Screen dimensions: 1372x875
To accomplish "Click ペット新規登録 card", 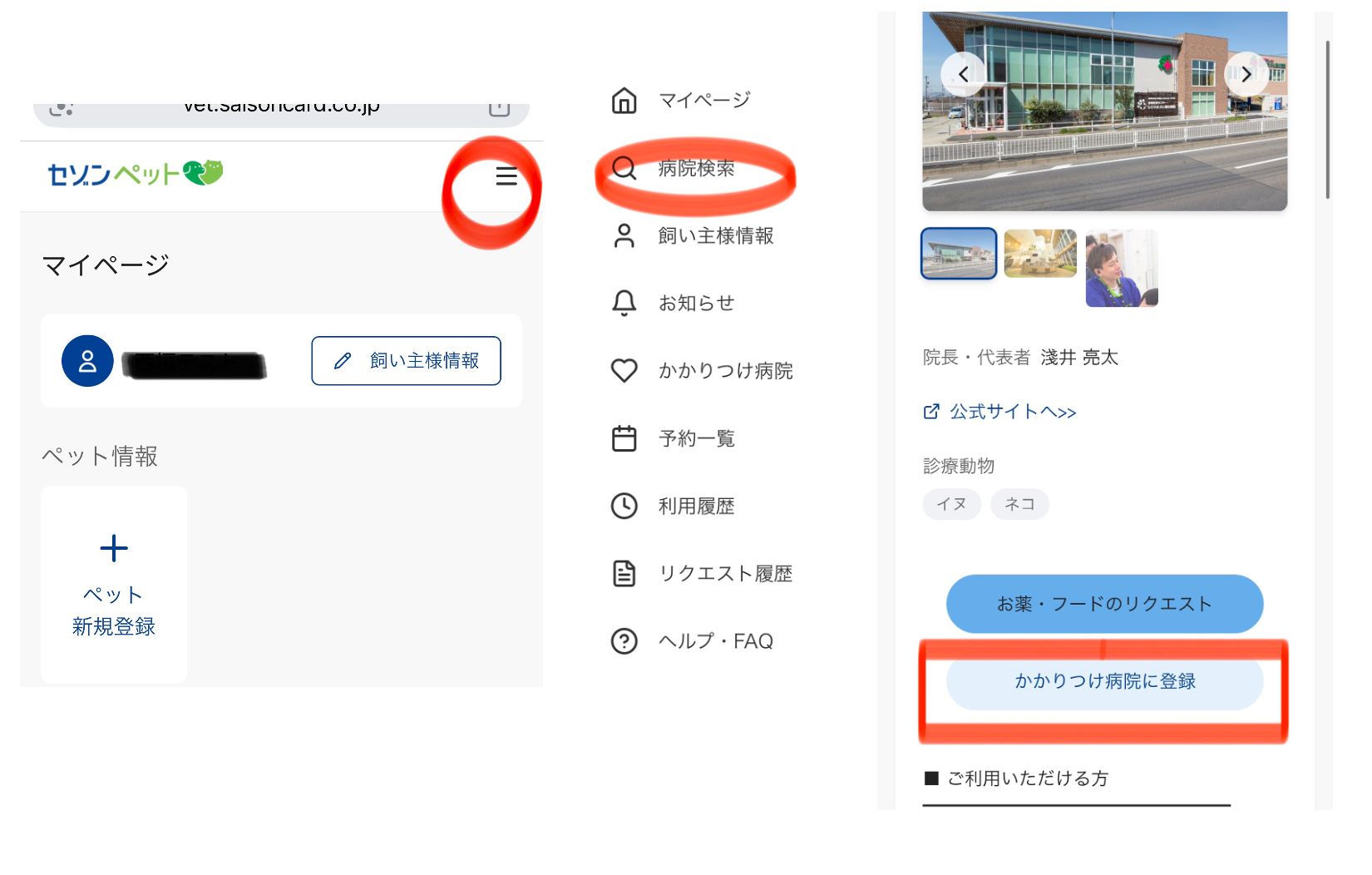I will [114, 585].
